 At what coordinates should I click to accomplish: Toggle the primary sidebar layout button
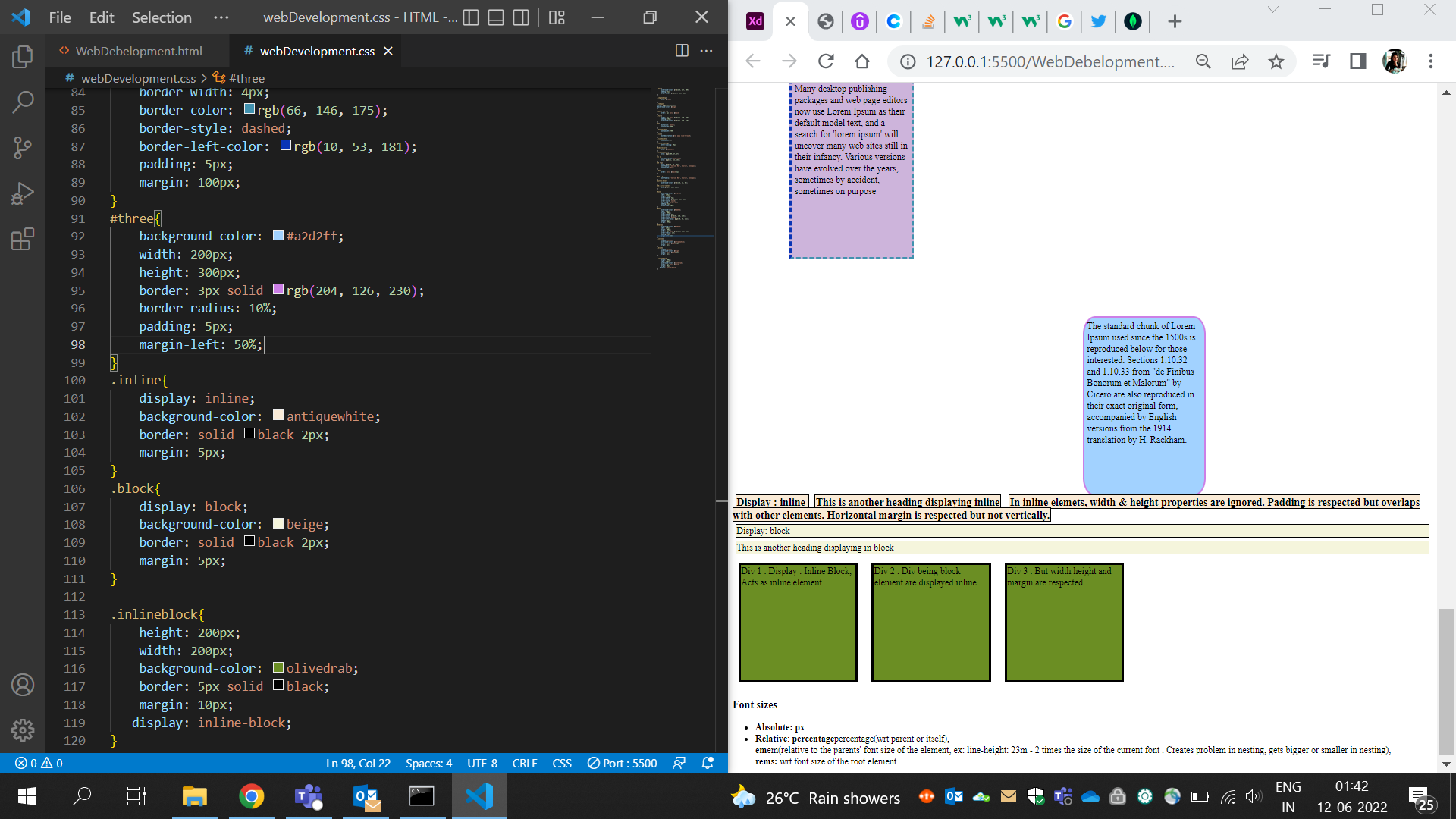471,17
